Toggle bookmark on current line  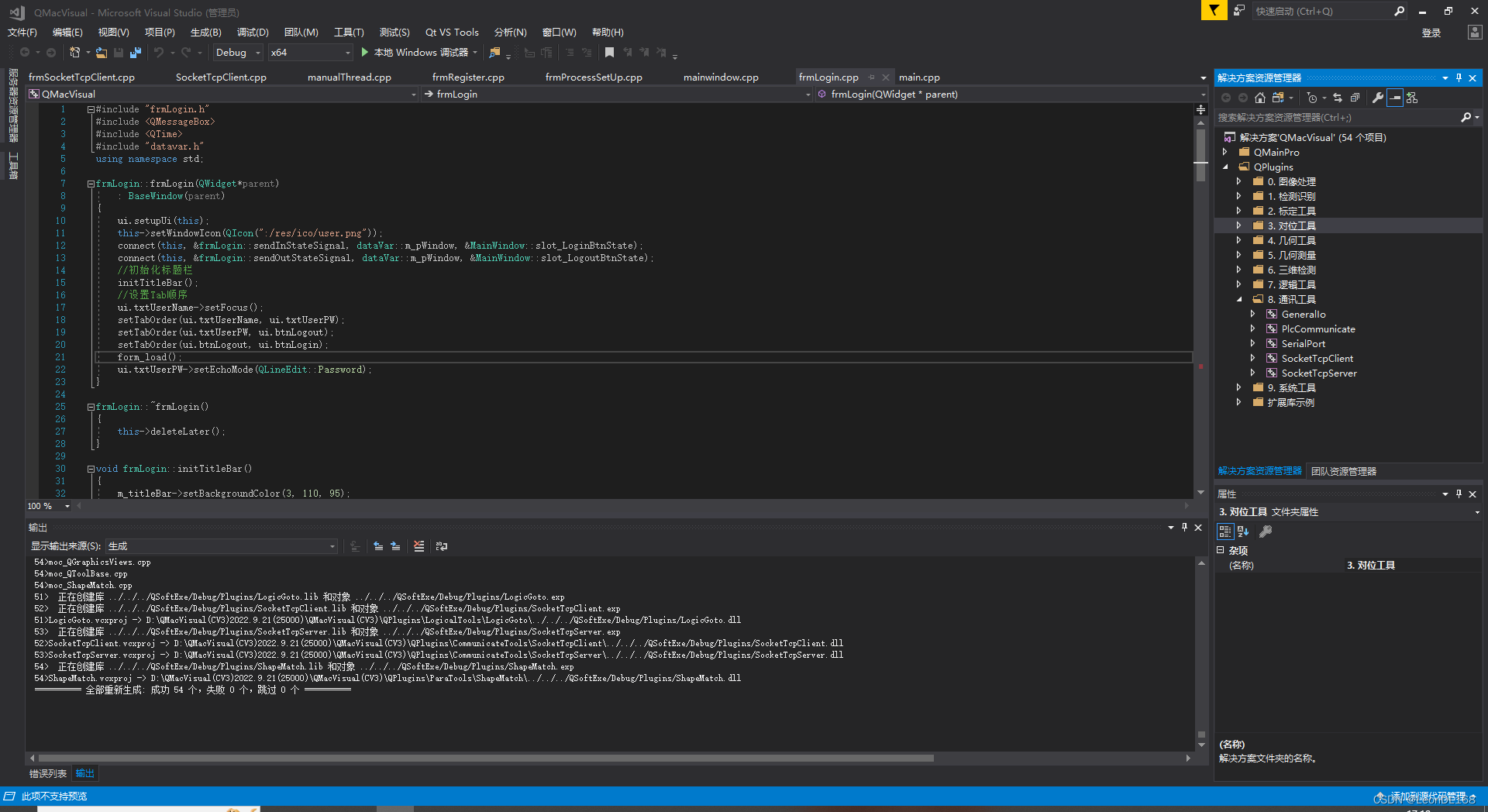pos(610,53)
